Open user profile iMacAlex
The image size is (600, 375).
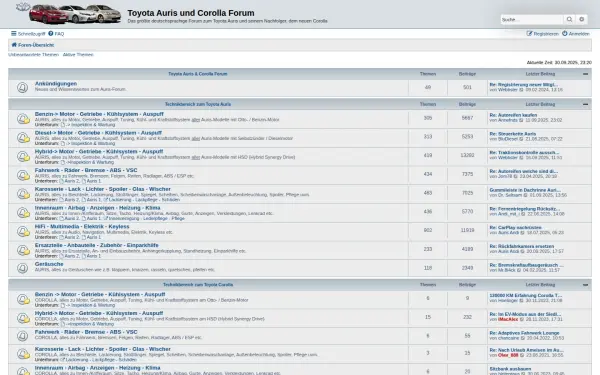(x=508, y=319)
